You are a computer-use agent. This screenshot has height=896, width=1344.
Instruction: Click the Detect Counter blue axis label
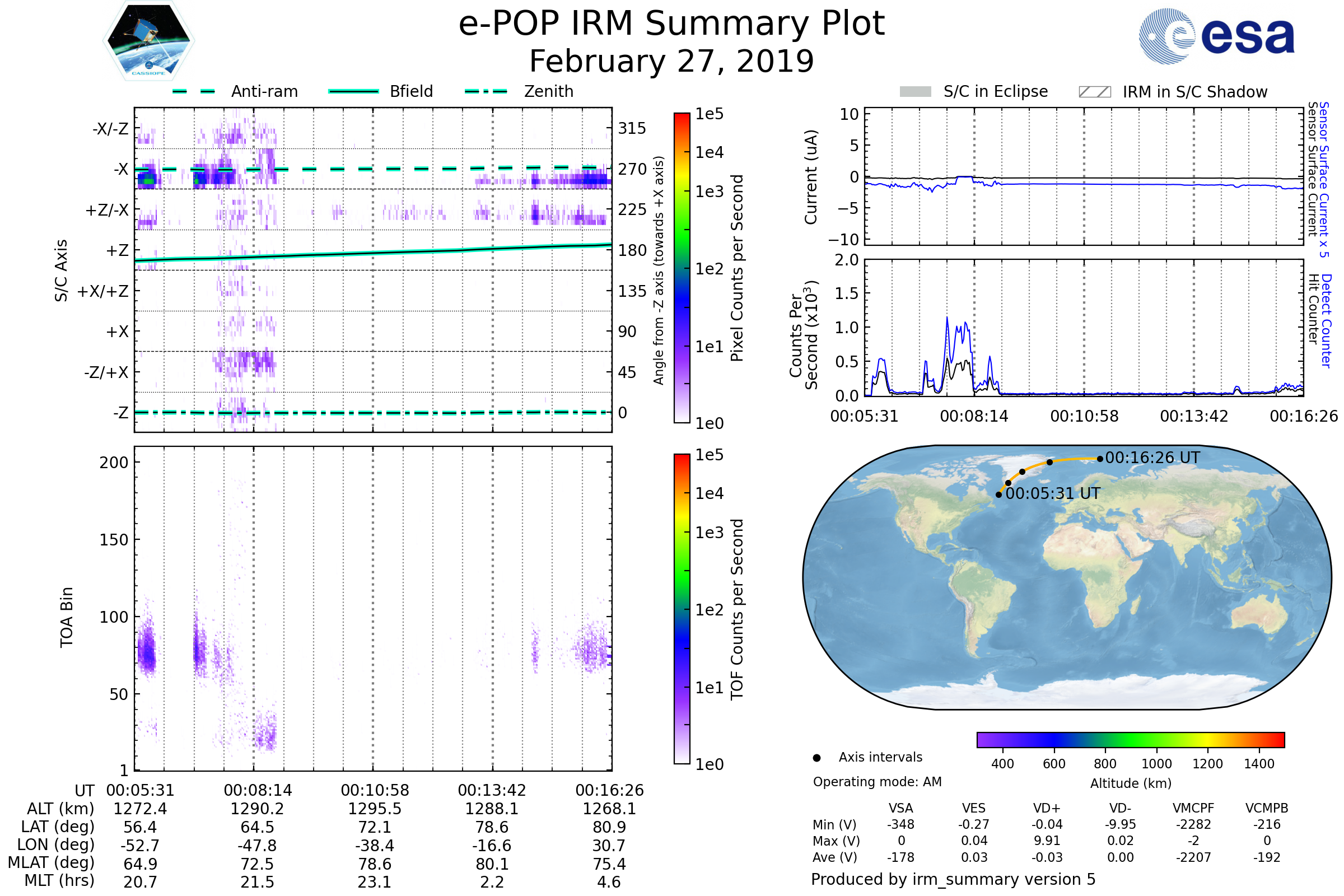1326,320
